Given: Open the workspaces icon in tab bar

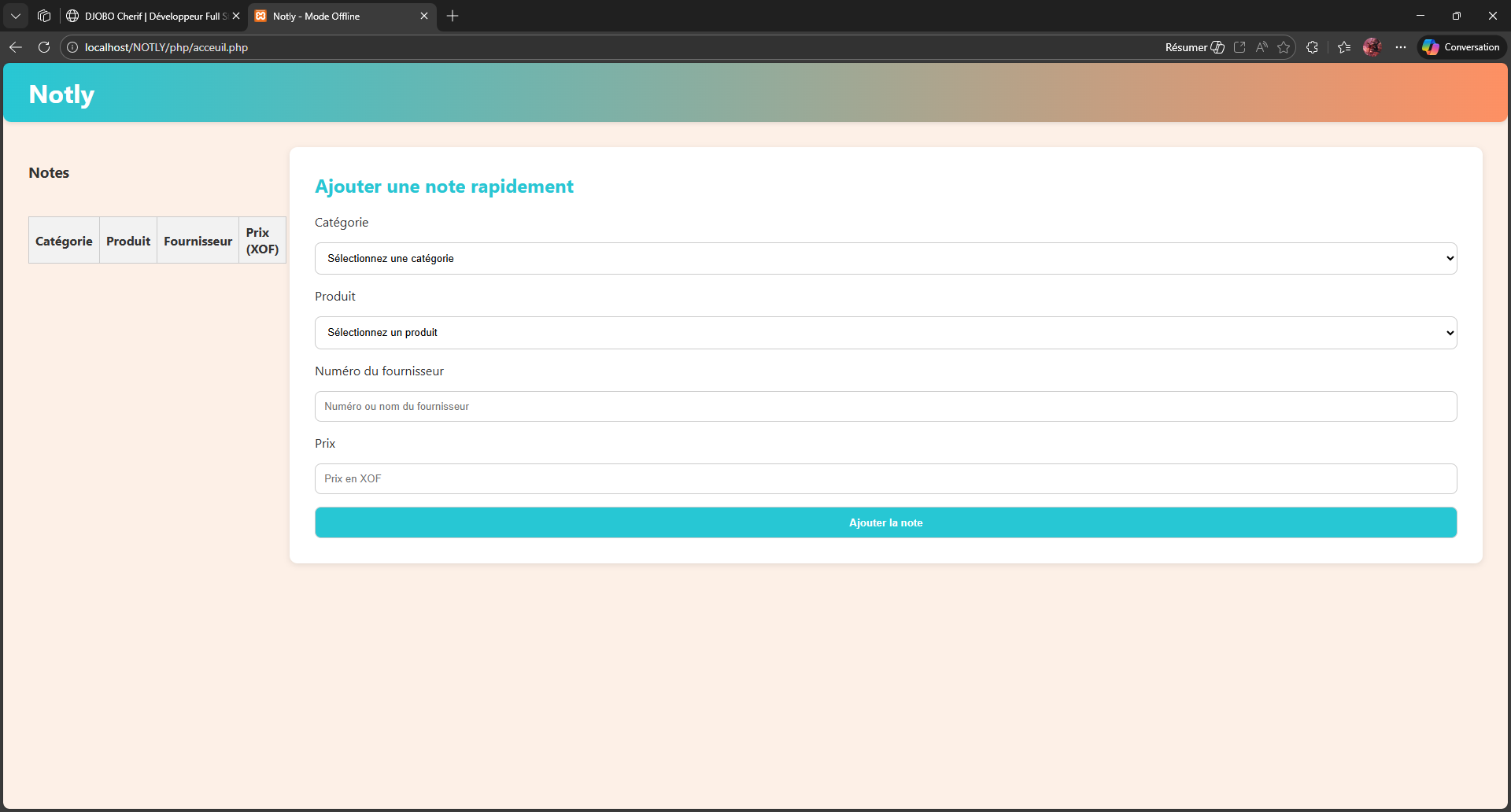Looking at the screenshot, I should (x=44, y=16).
